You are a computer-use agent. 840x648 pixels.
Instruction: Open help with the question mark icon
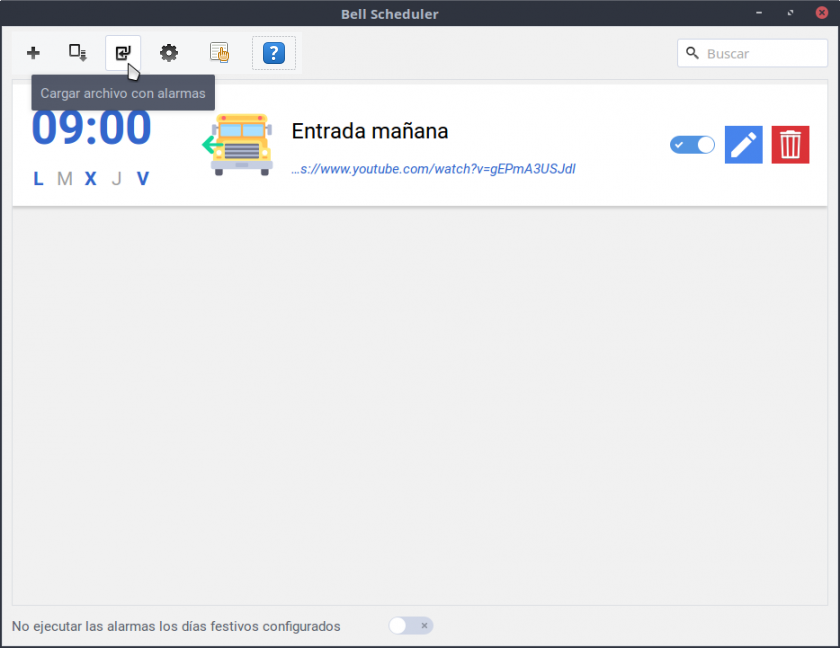(x=273, y=53)
